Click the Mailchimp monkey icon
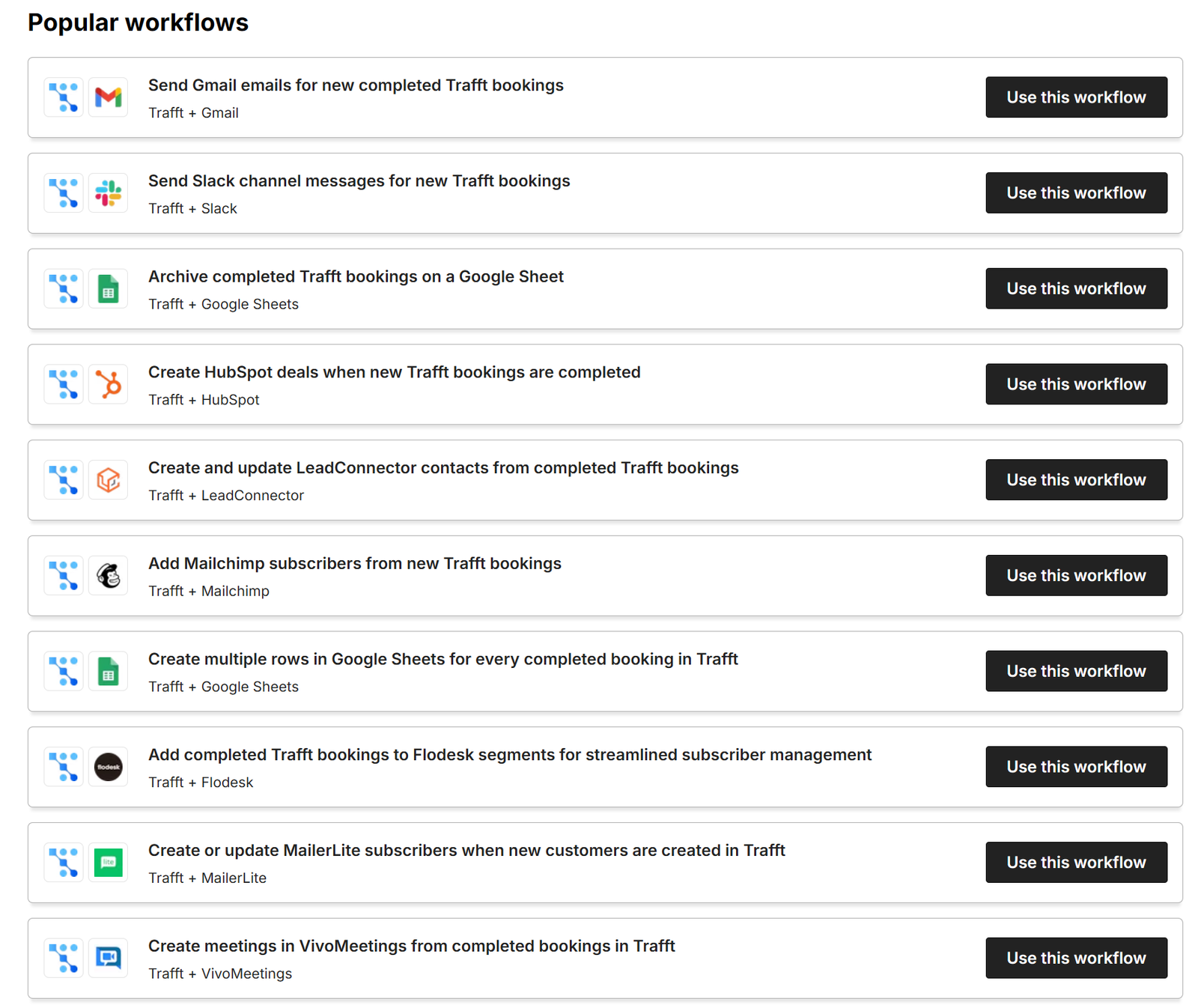The width and height of the screenshot is (1198, 1008). (x=108, y=576)
